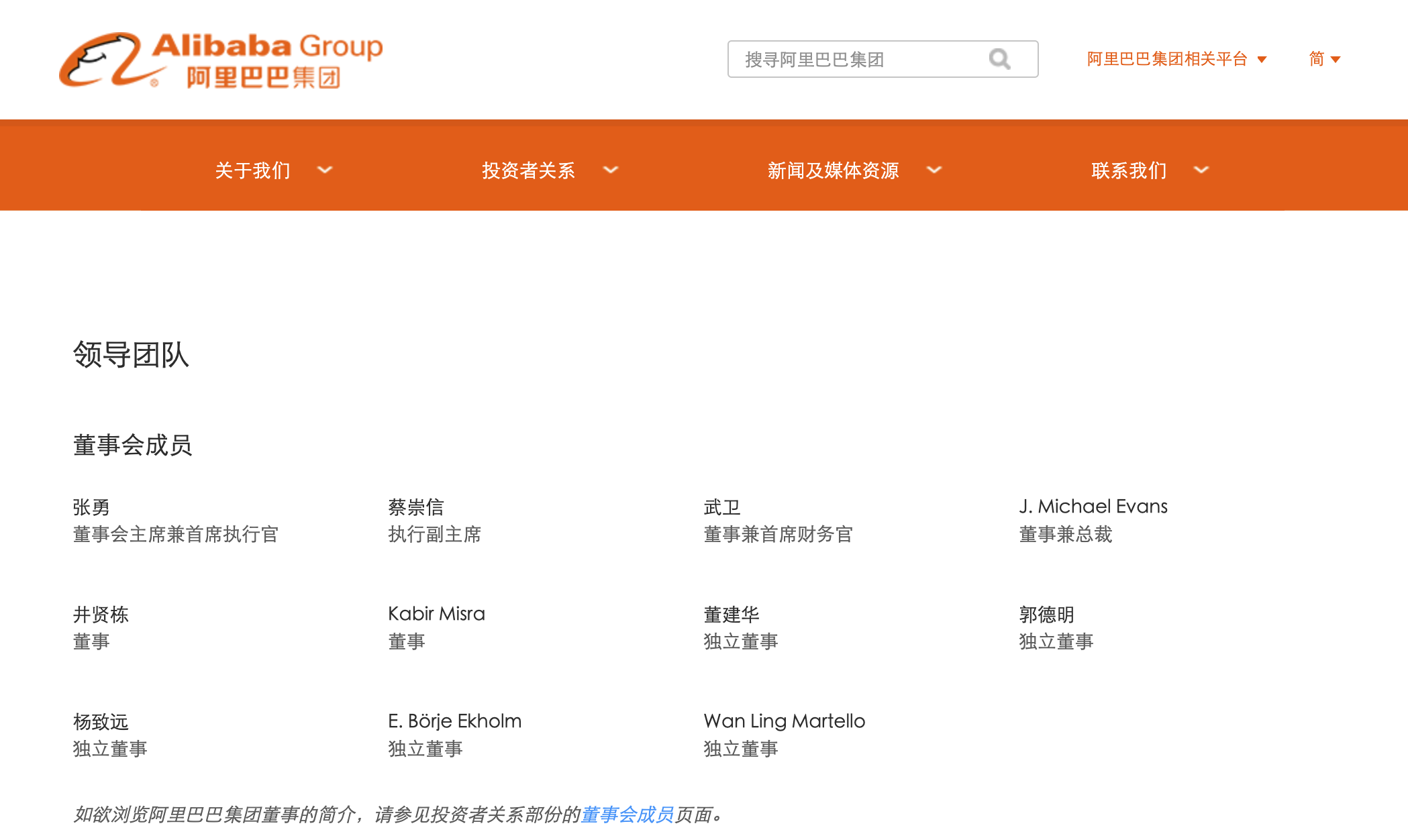Click board member name 蔡崇信
Screen dimensions: 1408x840
pos(415,507)
